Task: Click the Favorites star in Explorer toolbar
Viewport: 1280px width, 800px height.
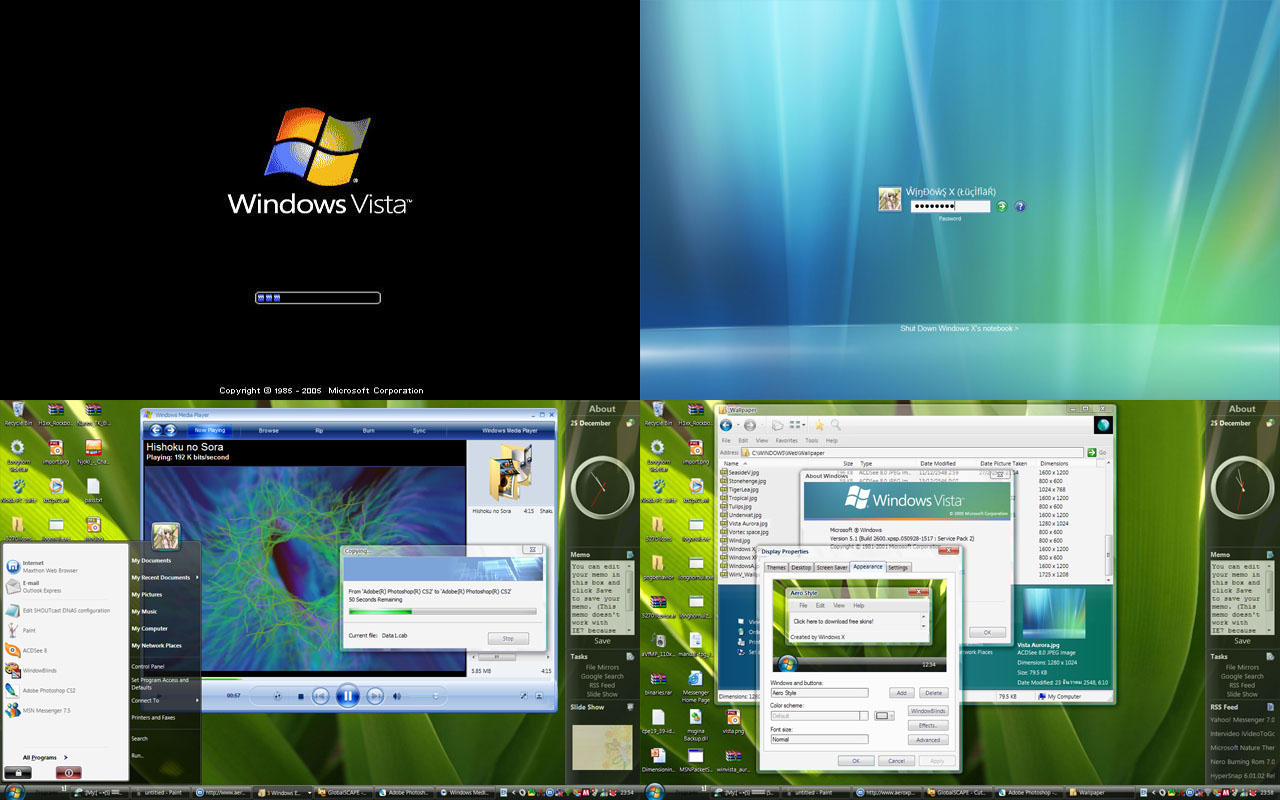Action: (819, 425)
